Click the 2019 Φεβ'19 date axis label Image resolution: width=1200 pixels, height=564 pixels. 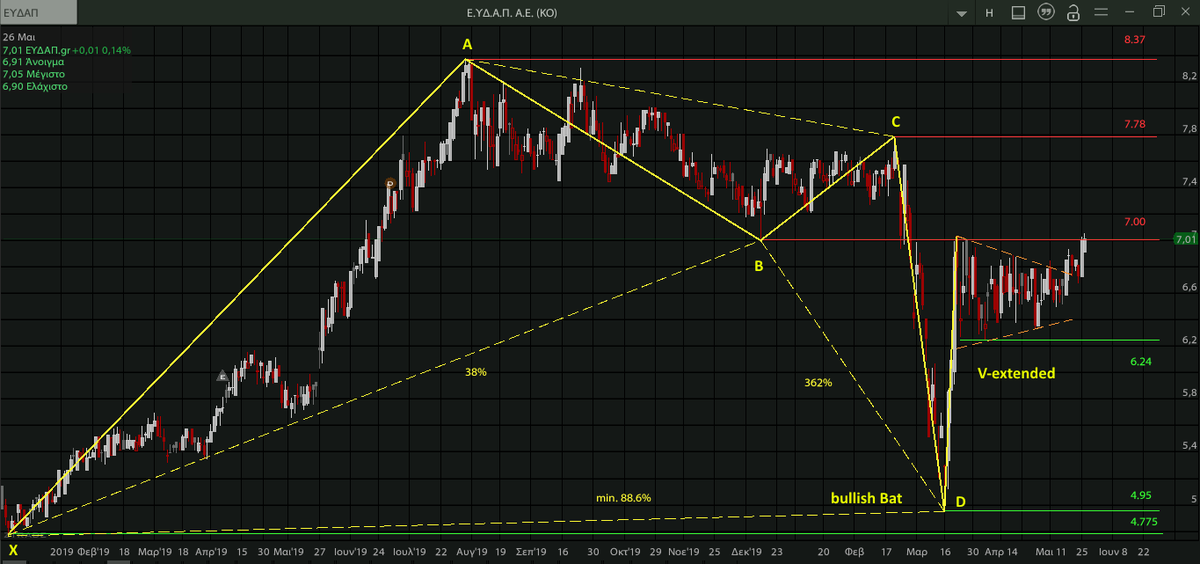pyautogui.click(x=79, y=550)
